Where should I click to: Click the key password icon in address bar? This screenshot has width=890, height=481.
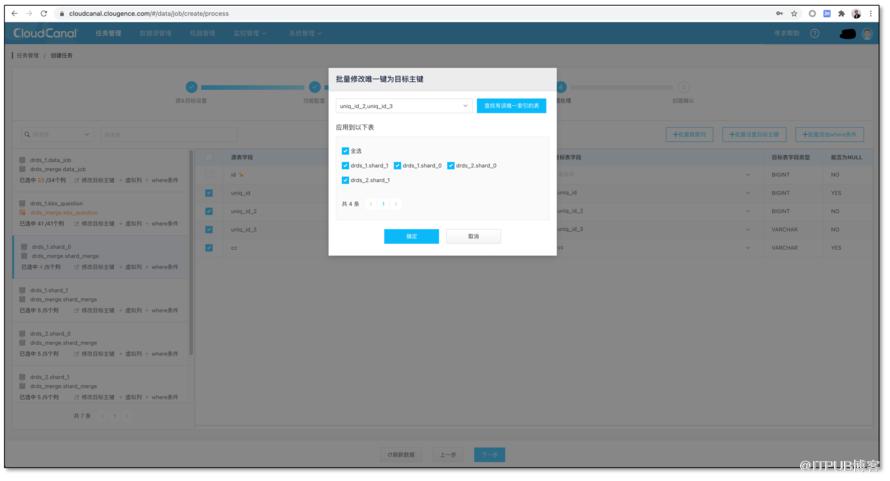click(779, 14)
